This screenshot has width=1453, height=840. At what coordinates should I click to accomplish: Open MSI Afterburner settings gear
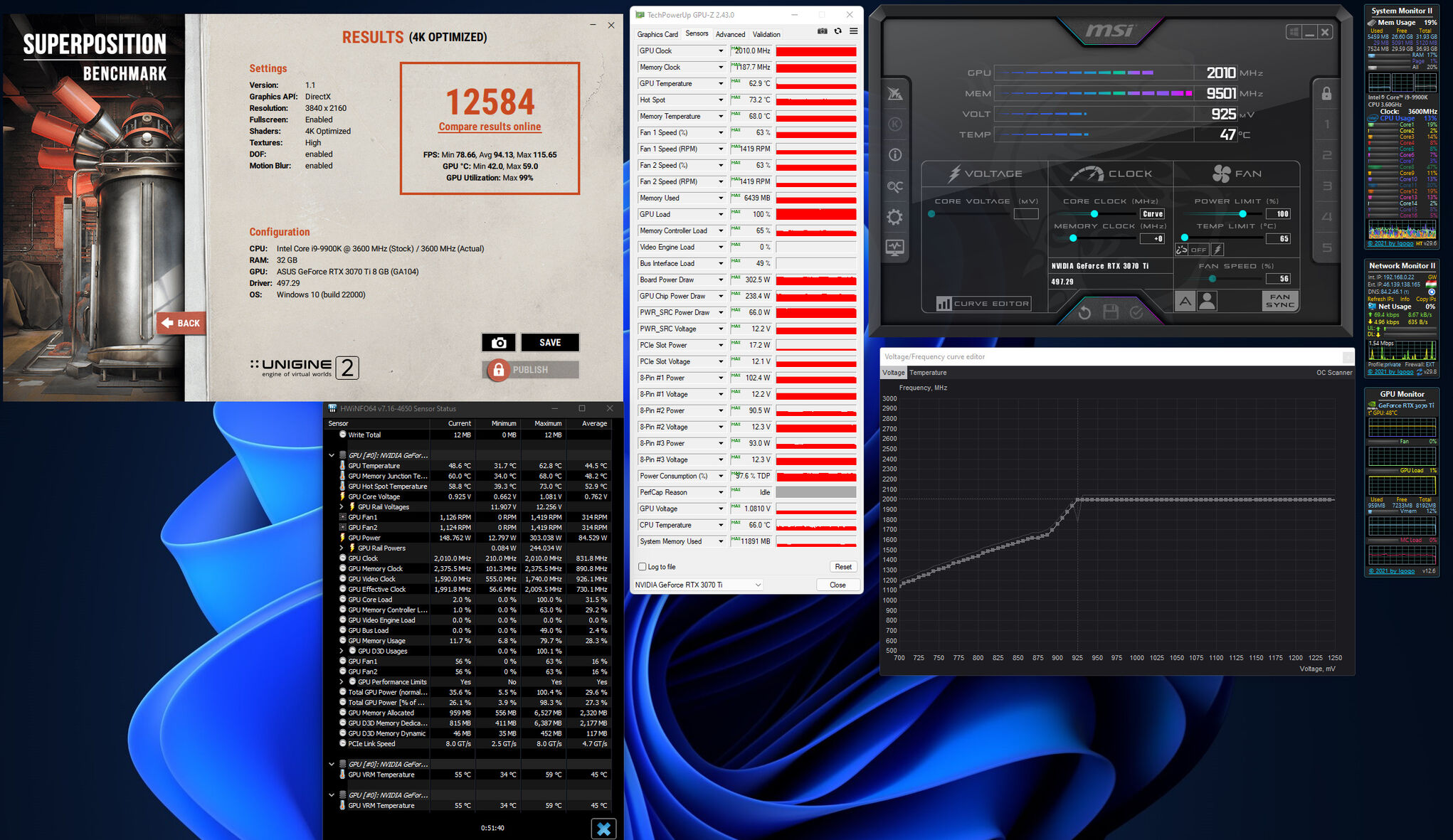[x=895, y=217]
